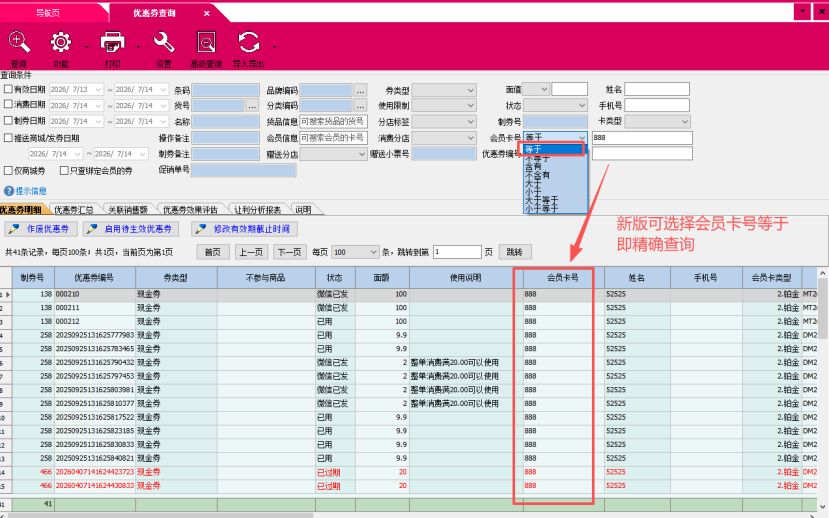Click the 打印 printer icon
The width and height of the screenshot is (829, 518).
tap(112, 42)
